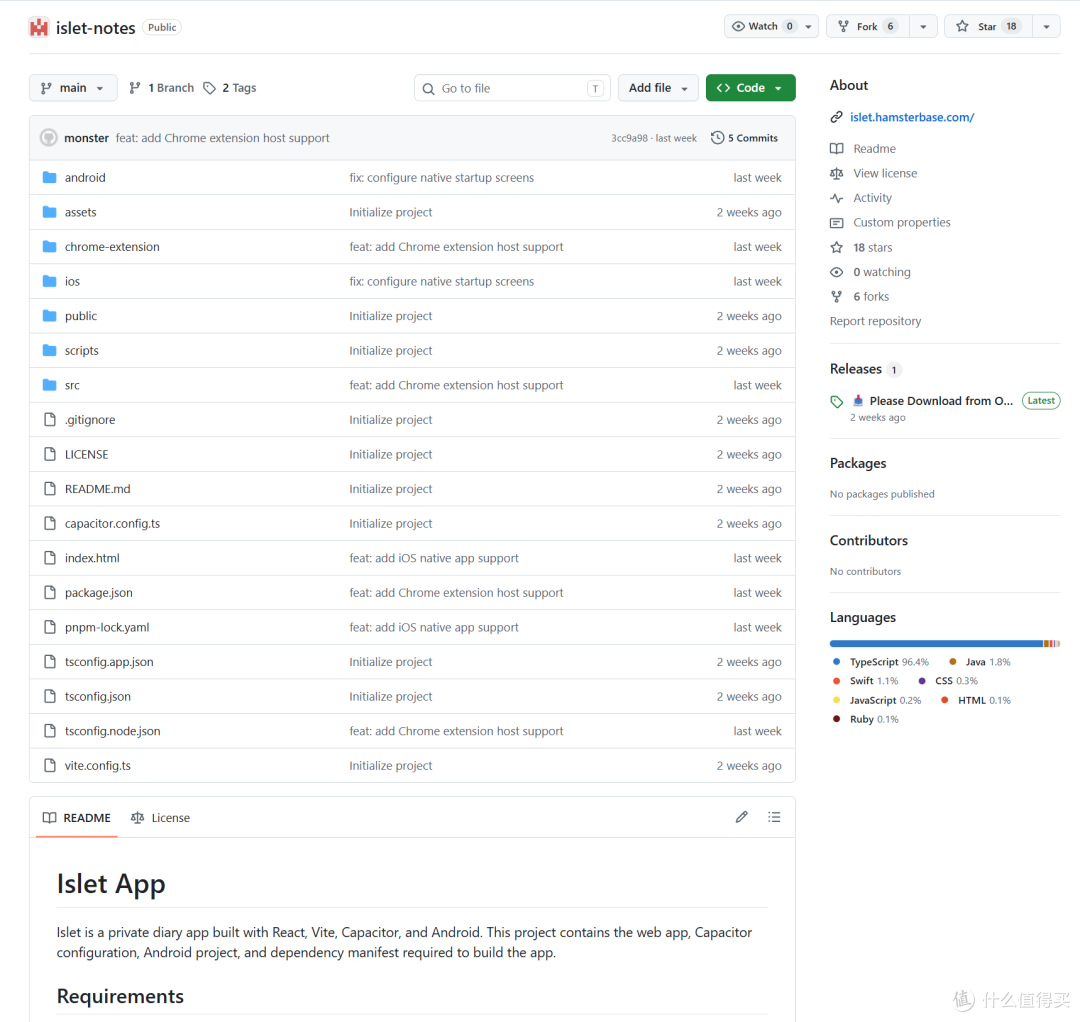Open the islet.hamsterbase.com link
Screen dimensions: 1080x1022
coord(912,117)
